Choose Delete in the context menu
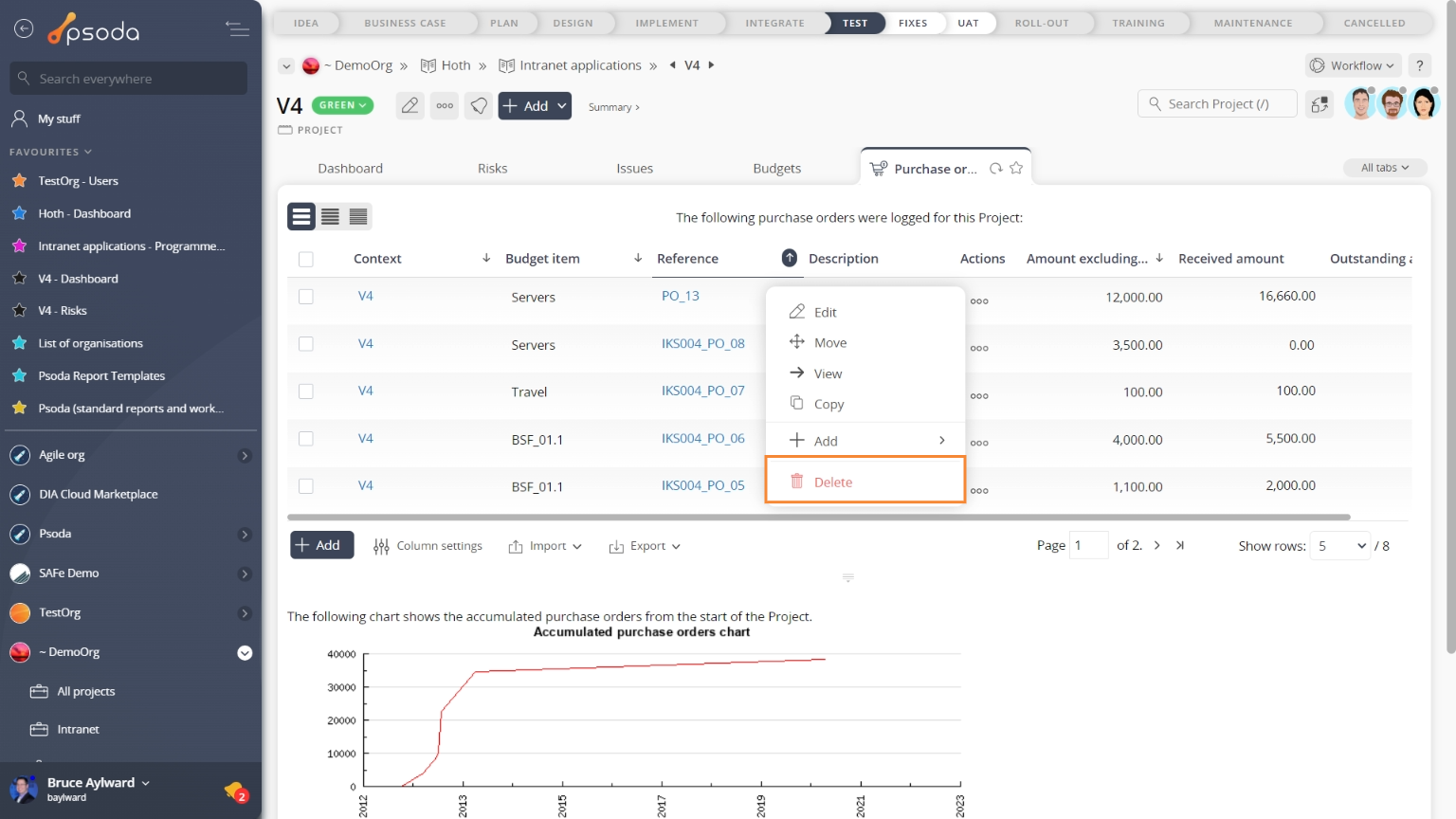 pyautogui.click(x=865, y=482)
